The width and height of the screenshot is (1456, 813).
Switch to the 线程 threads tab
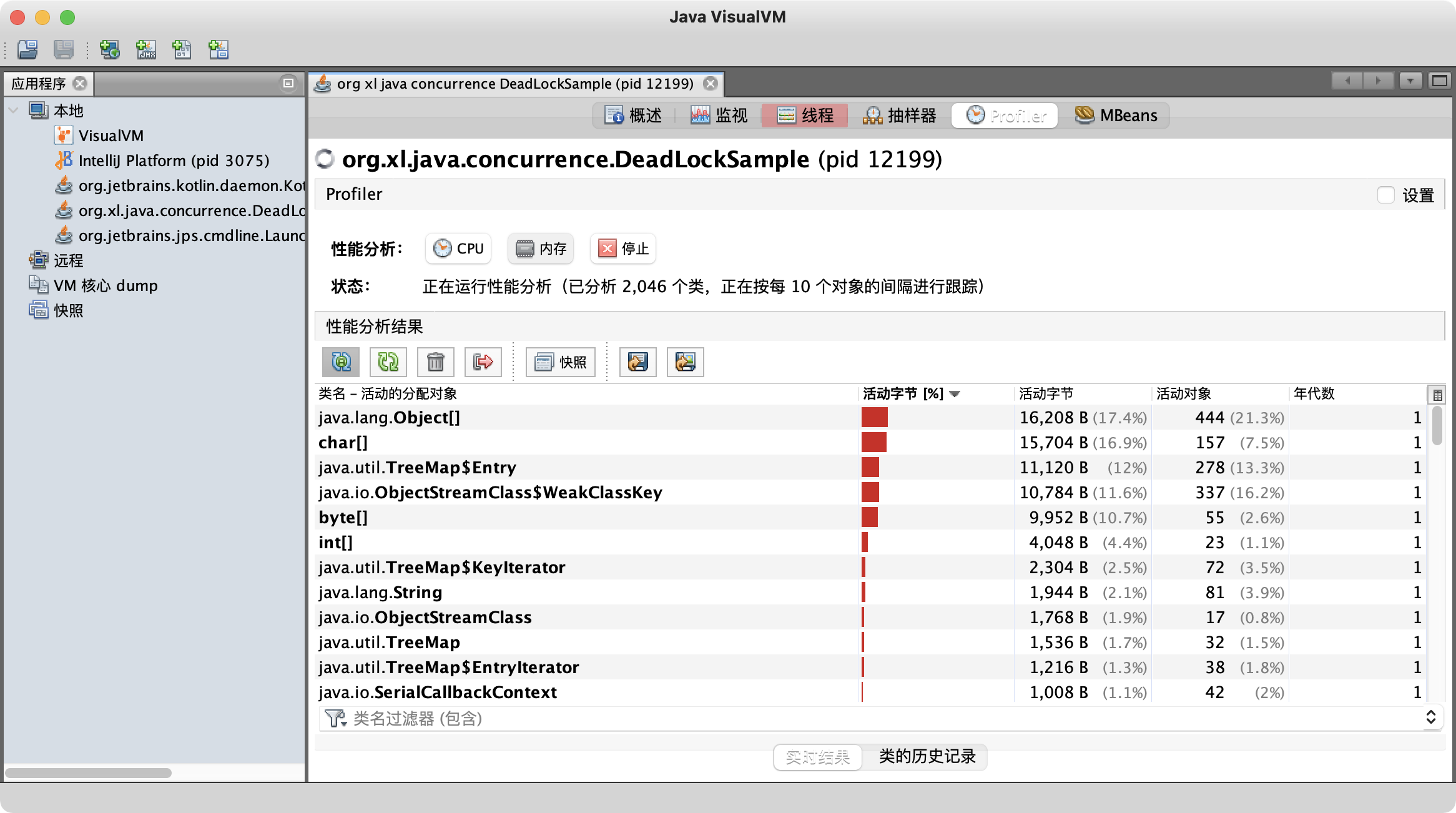[805, 116]
